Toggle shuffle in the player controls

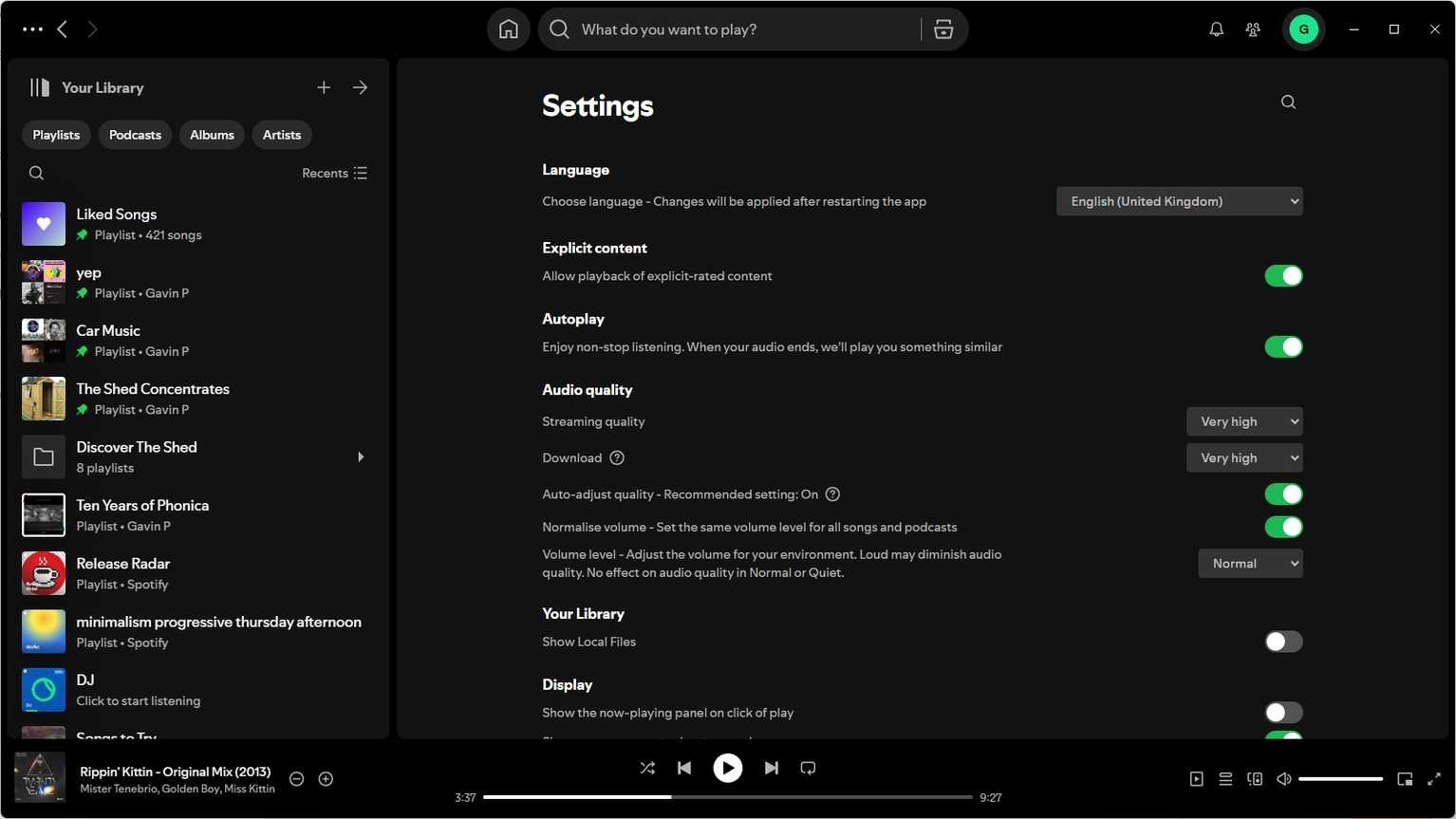(x=647, y=768)
